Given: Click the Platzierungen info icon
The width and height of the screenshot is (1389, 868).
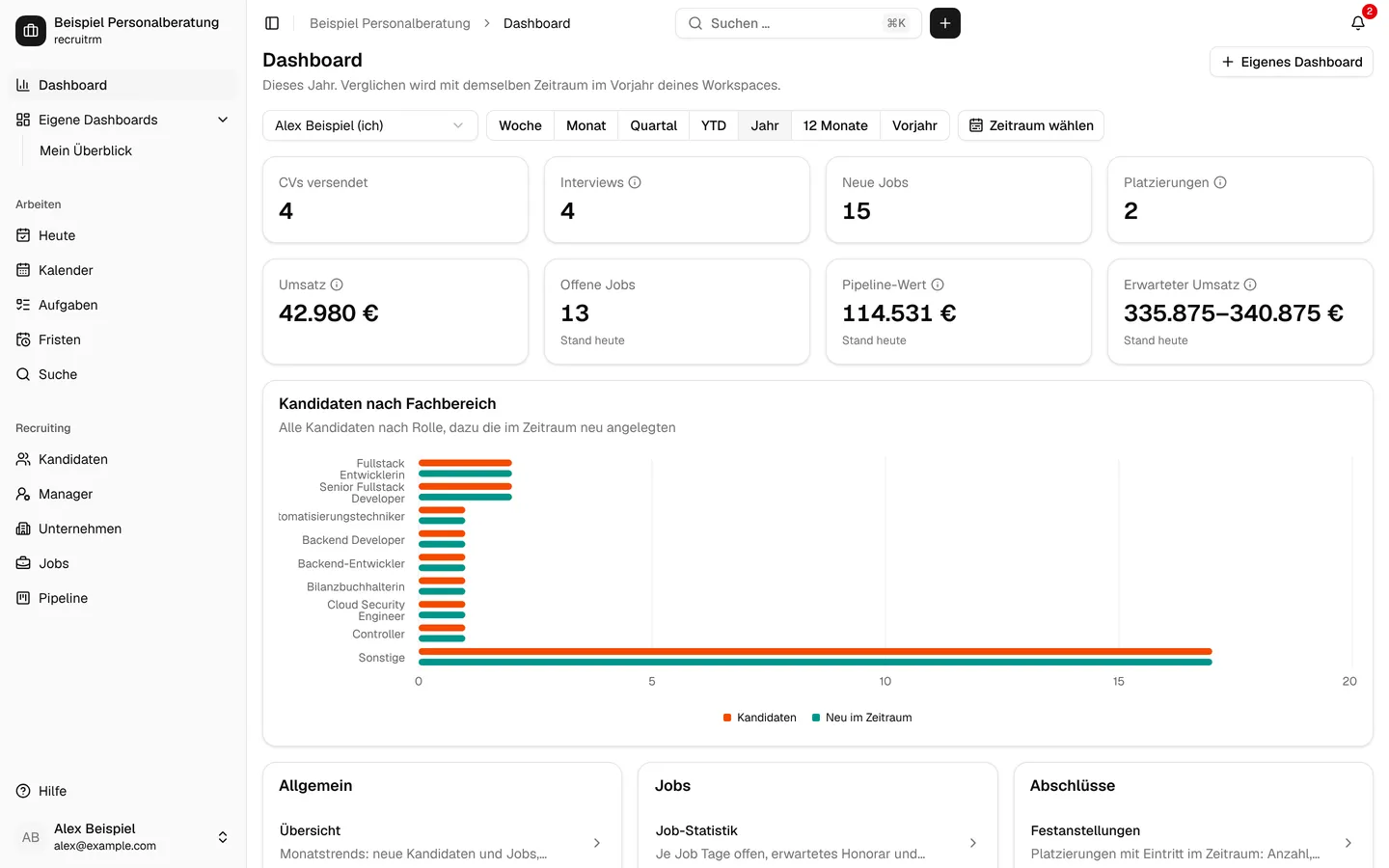Looking at the screenshot, I should (x=1220, y=182).
